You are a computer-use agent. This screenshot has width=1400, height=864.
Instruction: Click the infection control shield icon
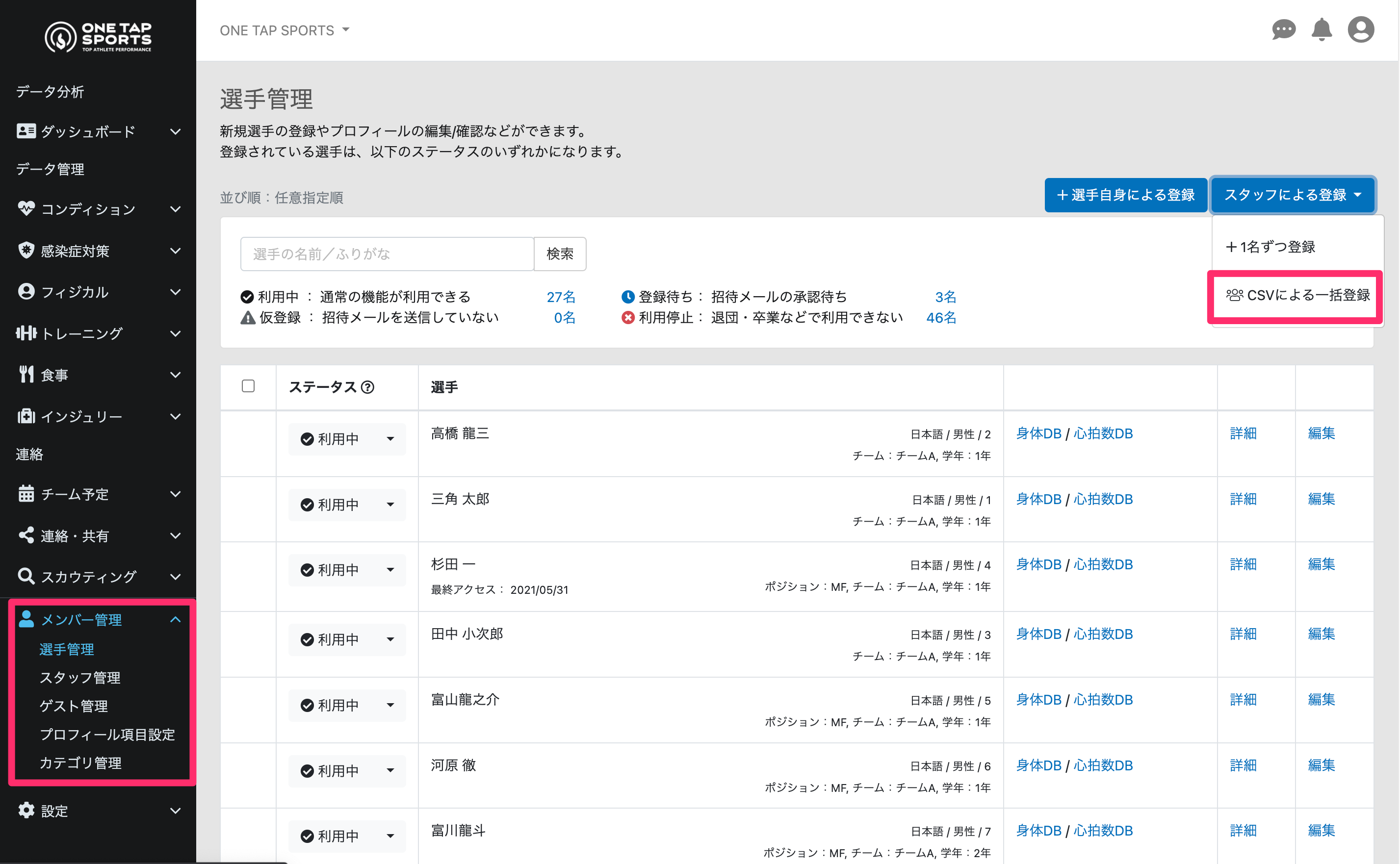(26, 250)
